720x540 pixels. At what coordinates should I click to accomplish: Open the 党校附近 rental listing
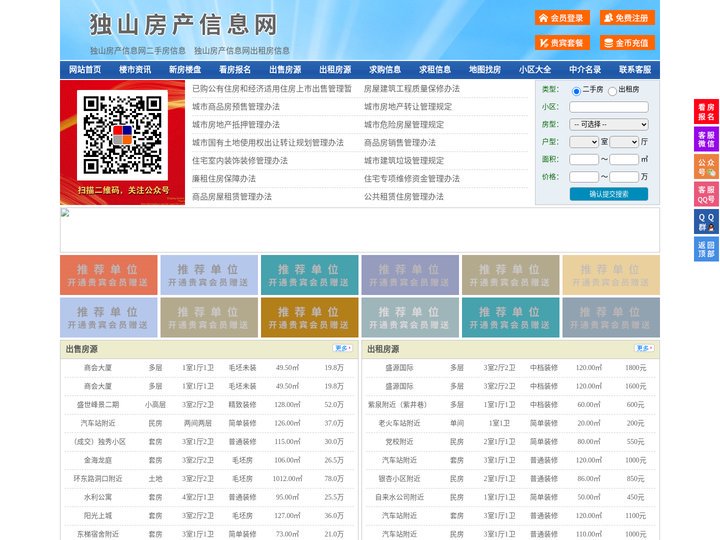point(399,442)
